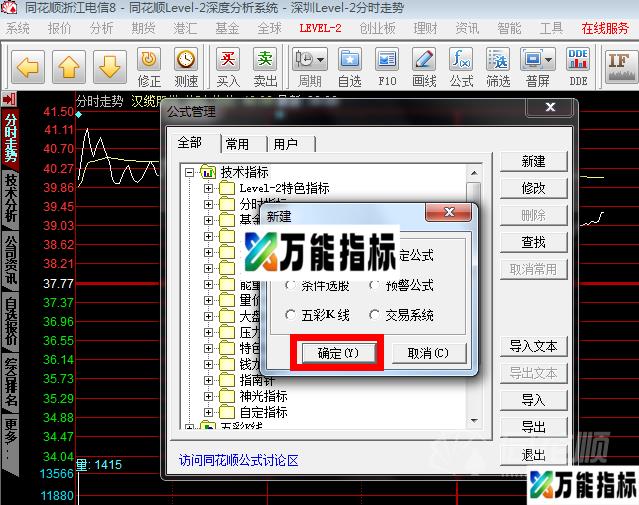The width and height of the screenshot is (639, 505).
Task: Click the 新建 button in 公式管理
Action: click(x=533, y=161)
